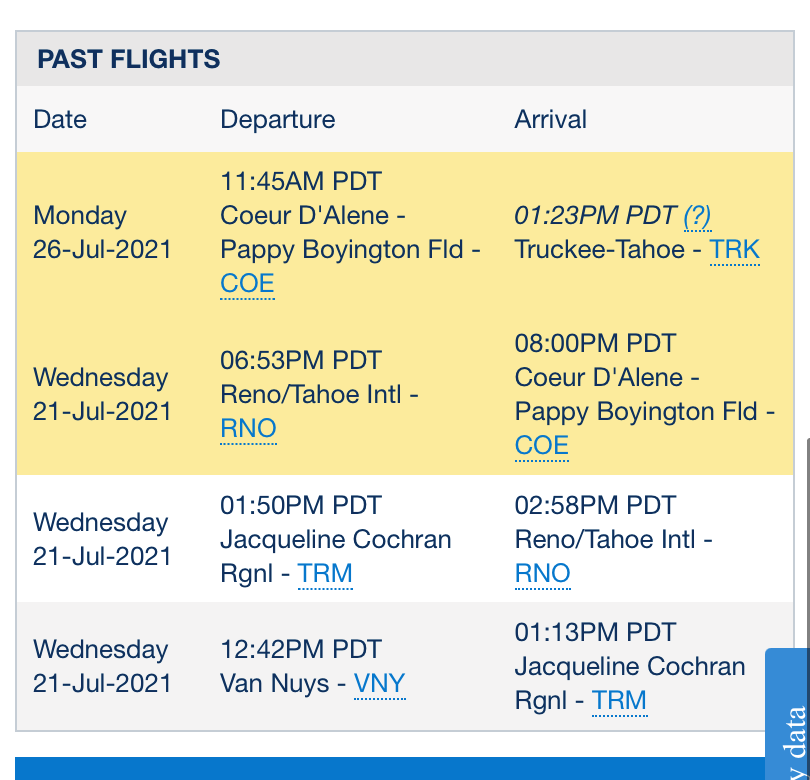Click the Departure column header

point(278,120)
